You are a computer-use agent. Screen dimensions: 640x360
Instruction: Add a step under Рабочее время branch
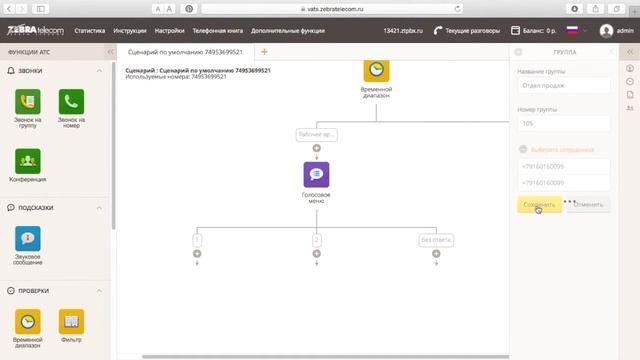tap(316, 148)
